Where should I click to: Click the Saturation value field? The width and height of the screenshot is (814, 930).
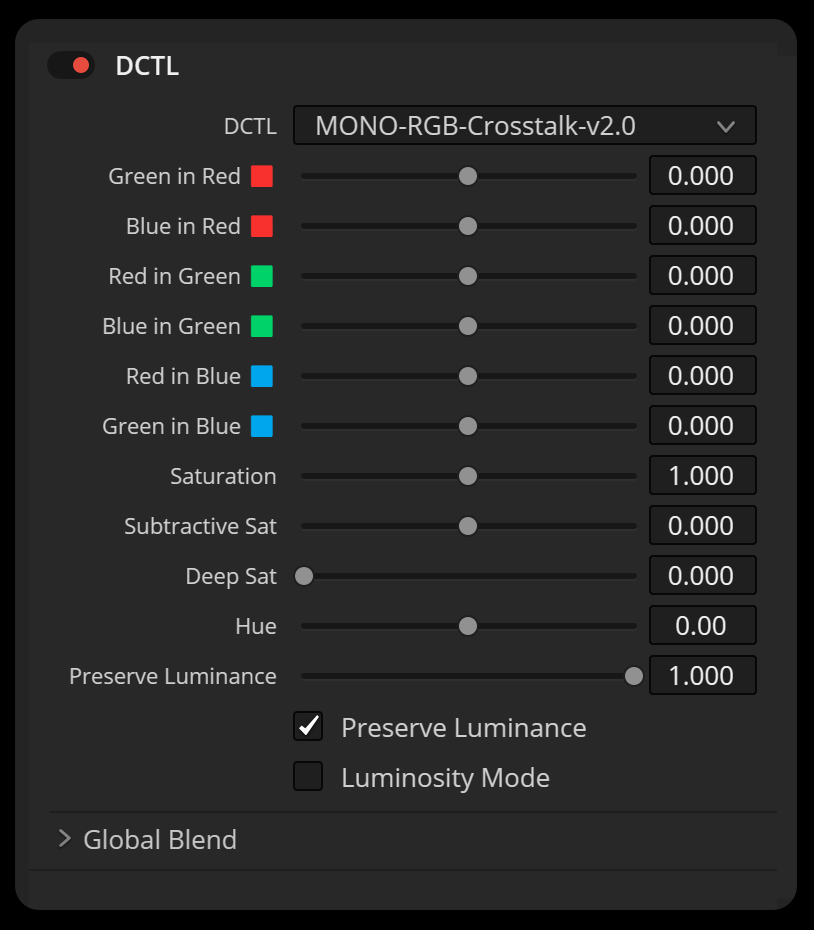pos(702,476)
